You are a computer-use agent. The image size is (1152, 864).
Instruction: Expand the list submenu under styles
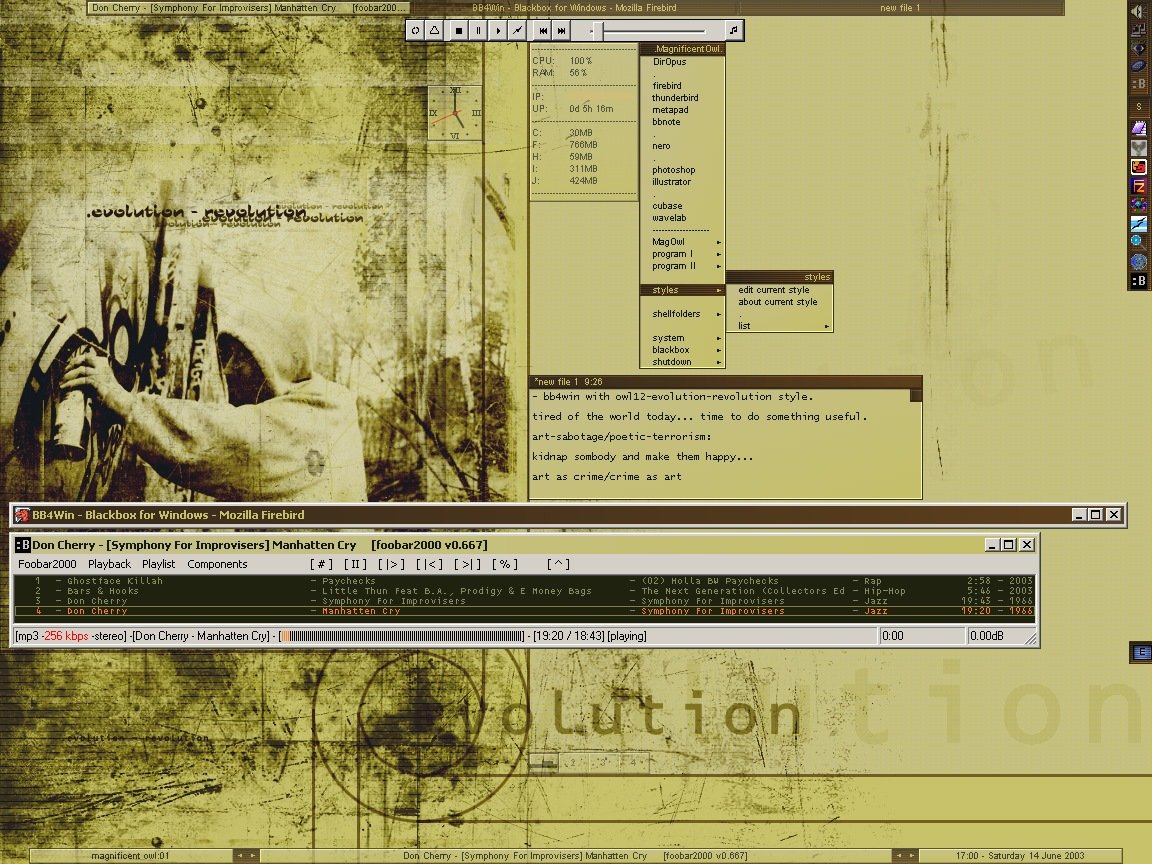(x=780, y=325)
